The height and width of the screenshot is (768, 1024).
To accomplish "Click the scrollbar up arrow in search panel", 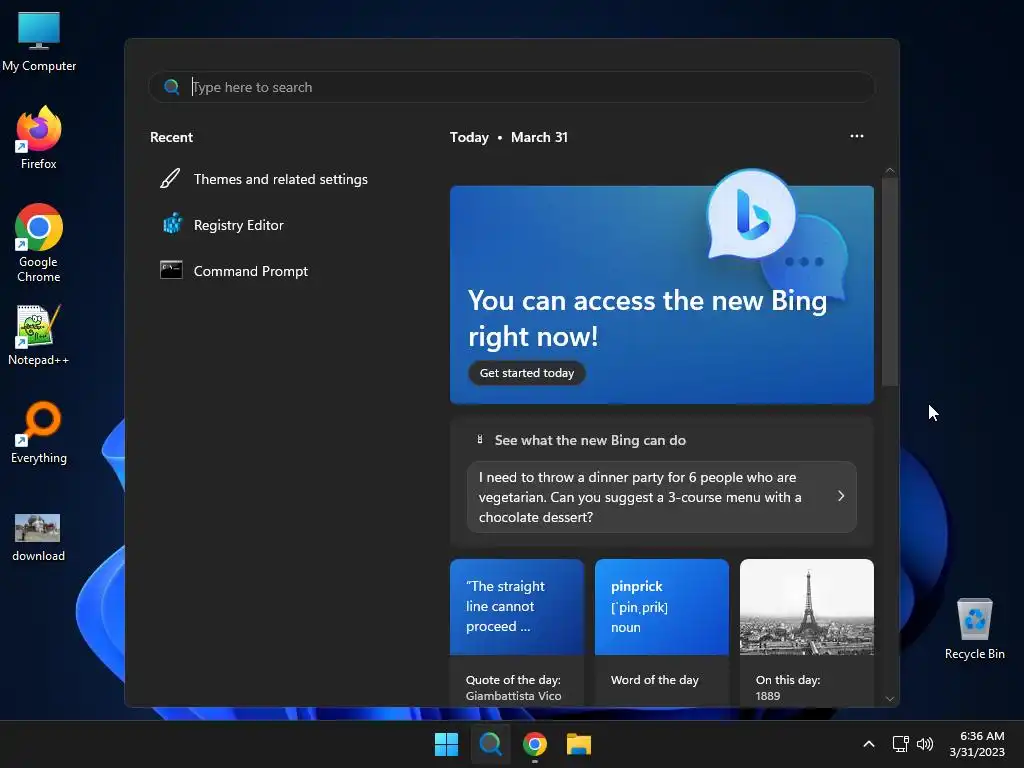I will (x=889, y=170).
